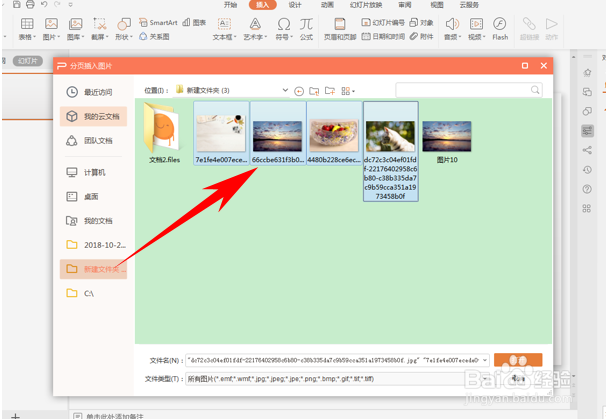Click the orange open button in dialog

518,360
